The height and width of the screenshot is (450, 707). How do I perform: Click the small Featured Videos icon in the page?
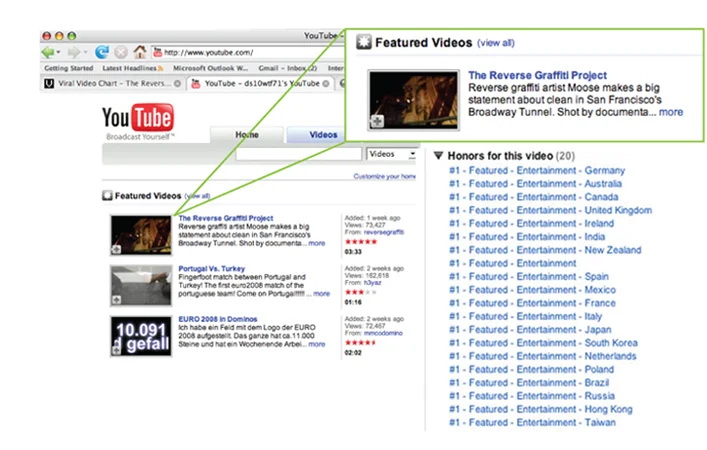coord(107,195)
